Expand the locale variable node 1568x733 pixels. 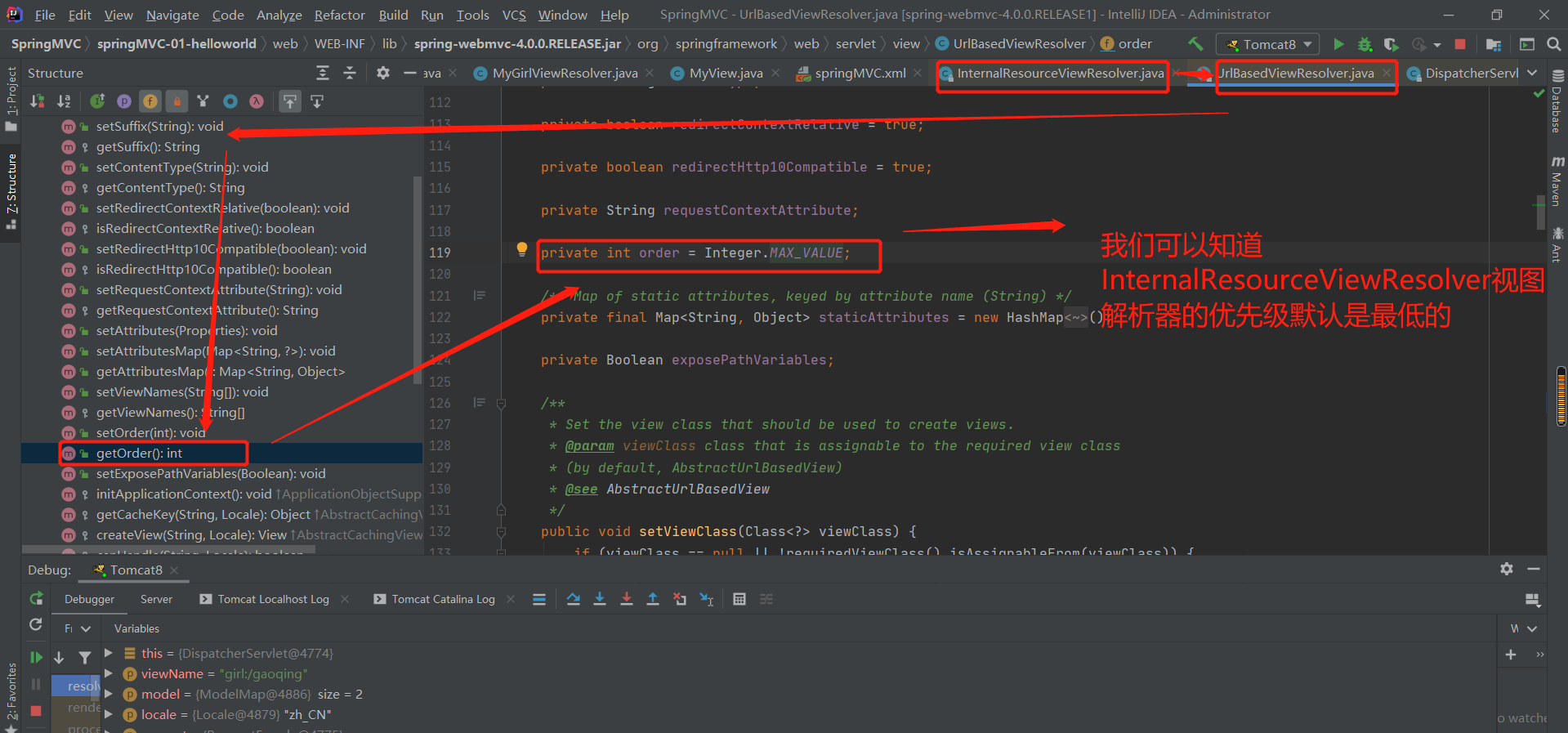[x=109, y=714]
